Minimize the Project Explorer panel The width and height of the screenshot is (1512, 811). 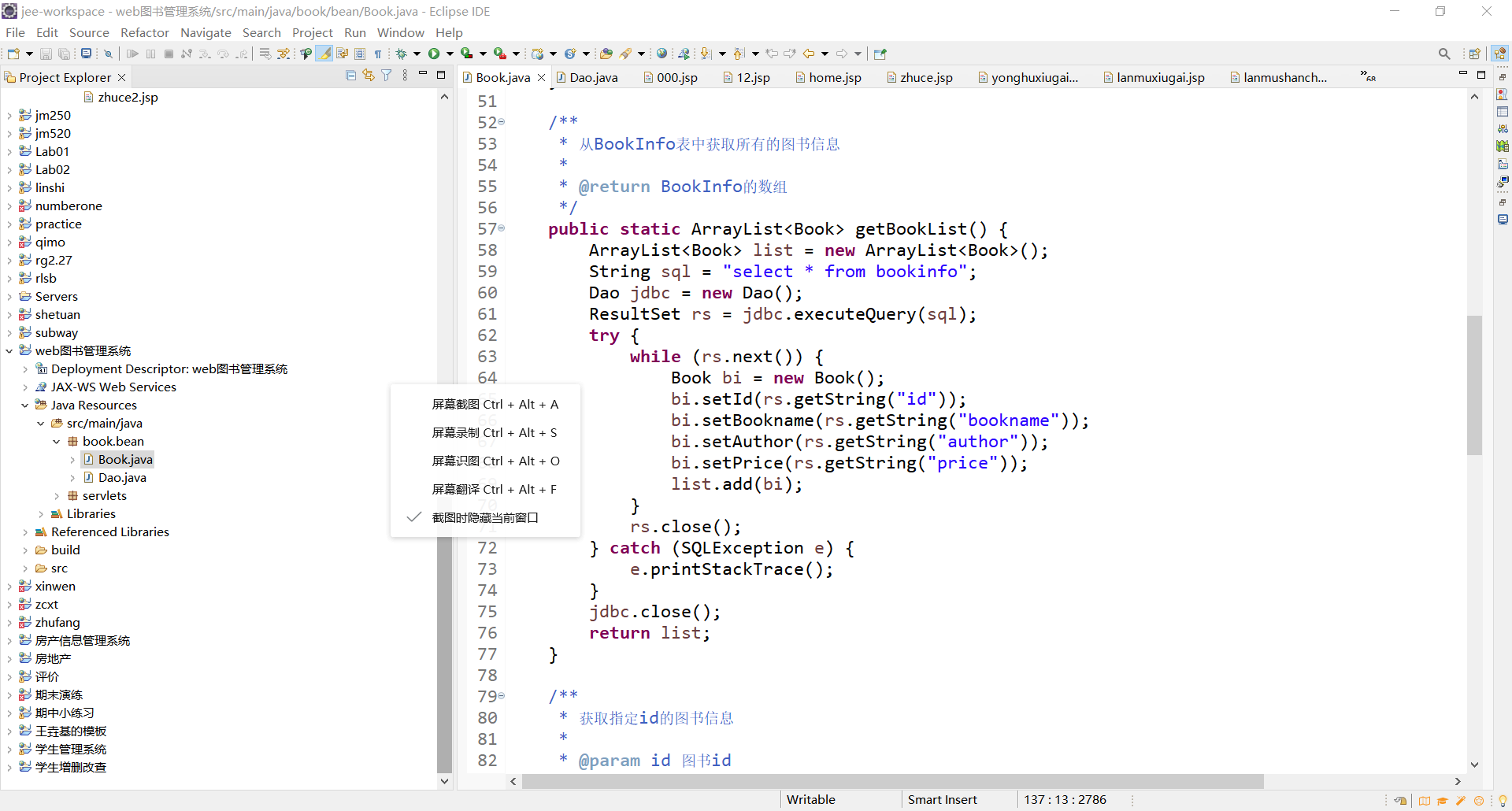pos(423,75)
